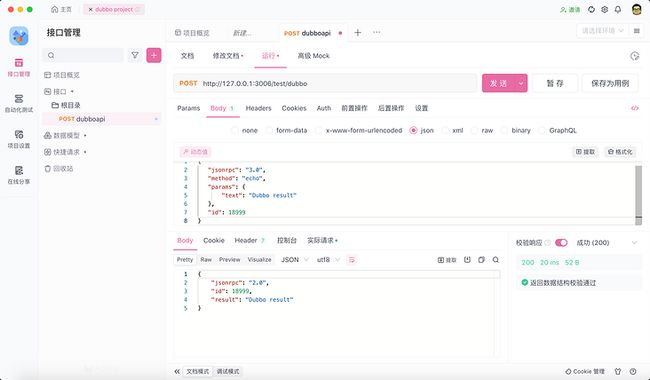Open 项目设置 sidebar section
650x380 pixels.
[x=19, y=139]
